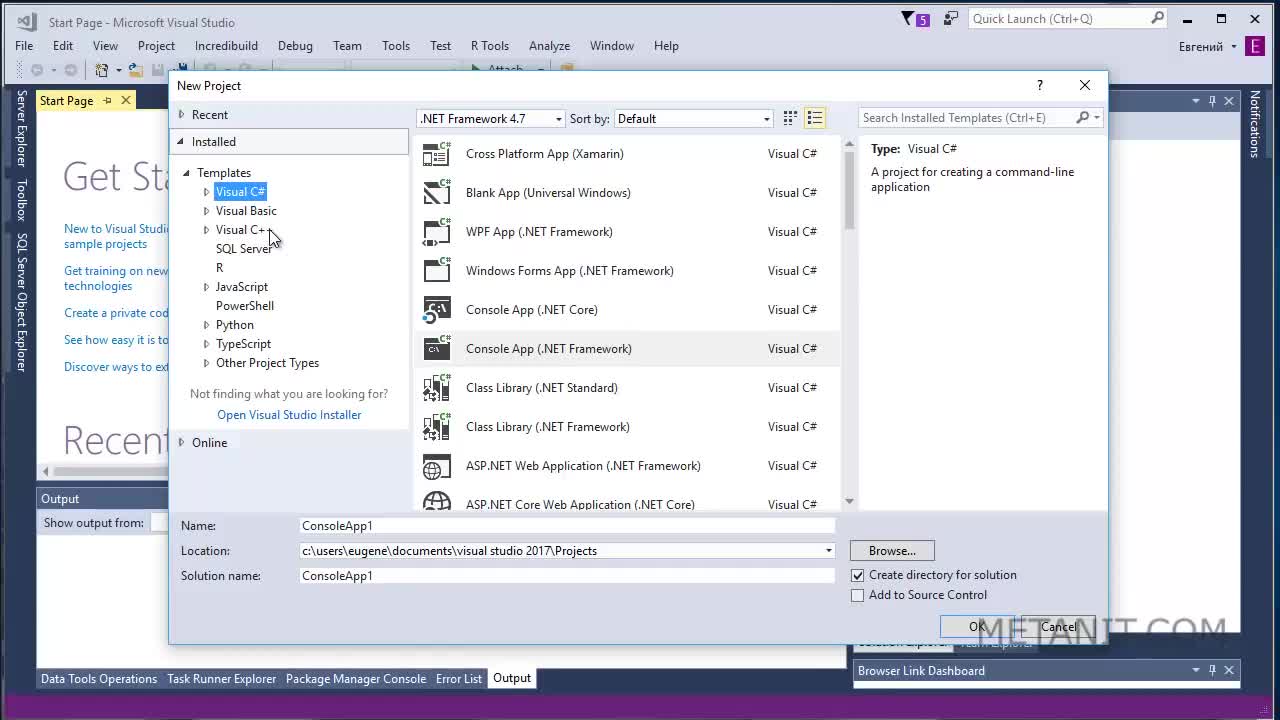This screenshot has width=1280, height=720.
Task: Click the Class Library (.NET Standard) icon
Action: pos(437,388)
